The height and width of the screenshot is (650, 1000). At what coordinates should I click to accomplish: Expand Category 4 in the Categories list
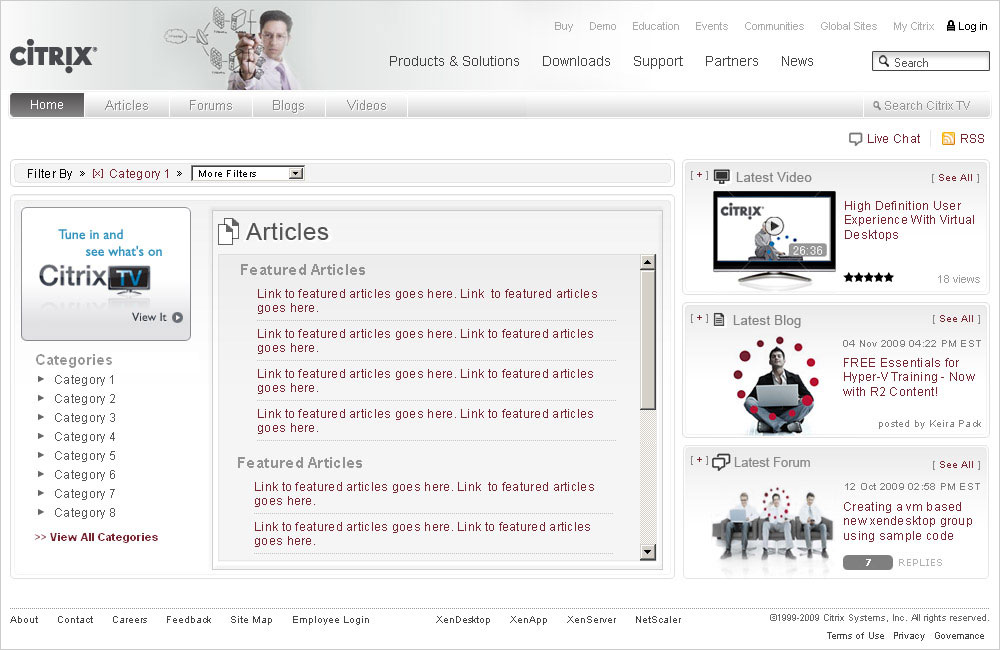(41, 436)
